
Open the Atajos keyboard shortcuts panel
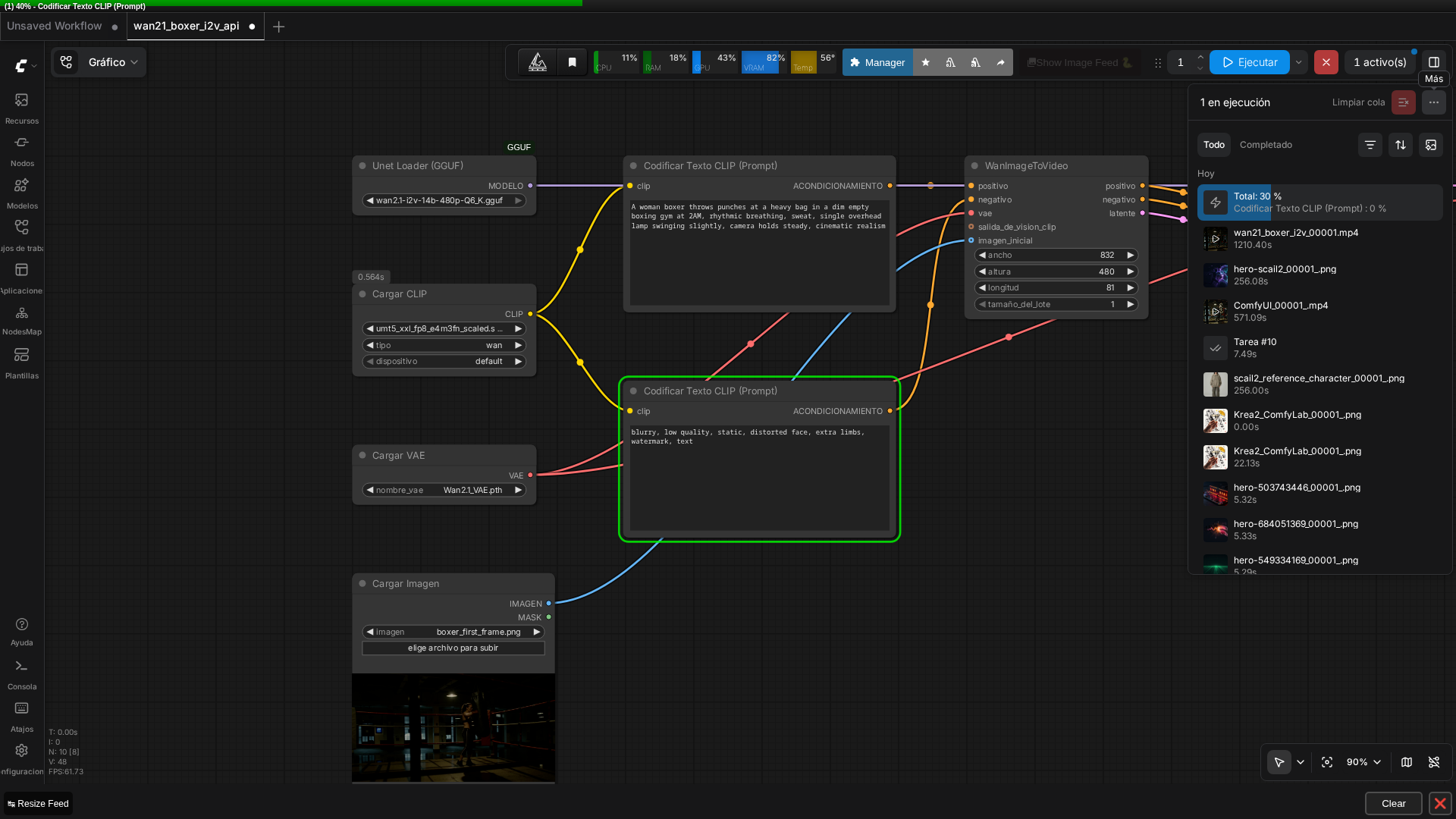(x=21, y=717)
